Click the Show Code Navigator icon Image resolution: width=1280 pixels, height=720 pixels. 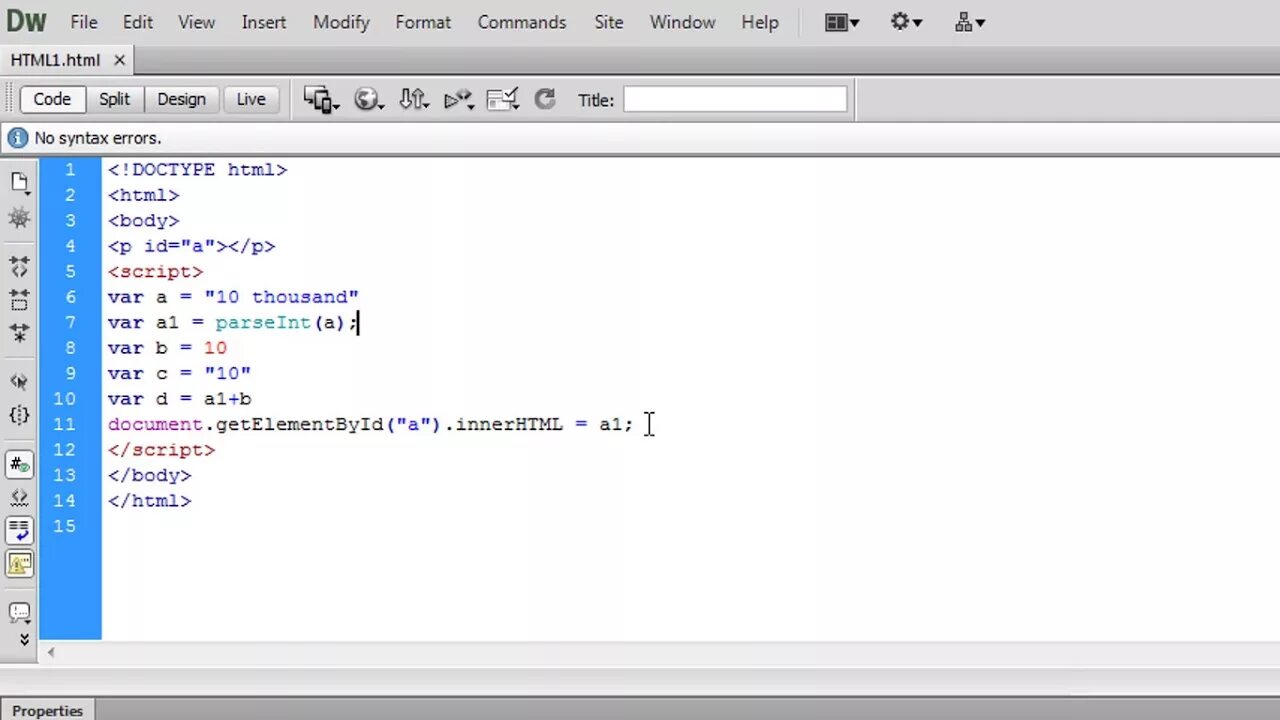19,217
